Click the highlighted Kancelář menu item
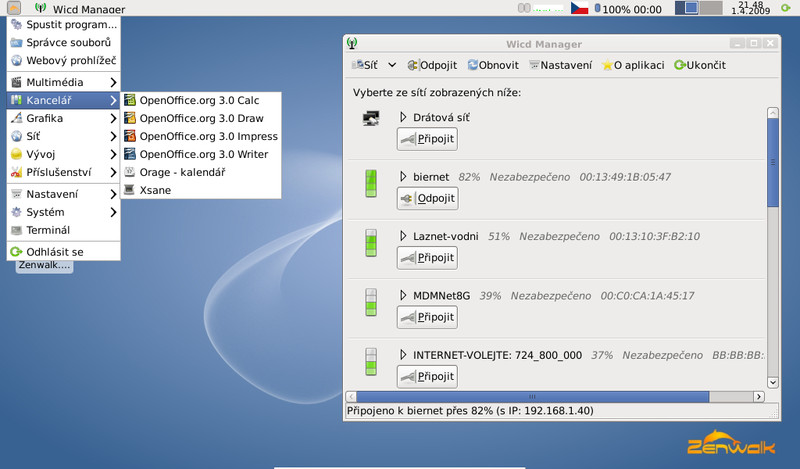 click(64, 100)
